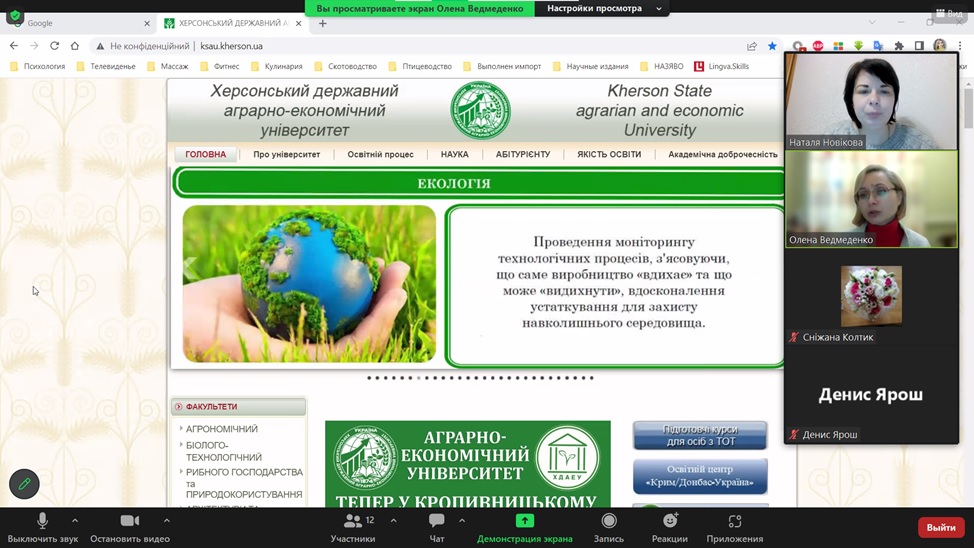Select Сніжана Колтик participant tile

pyautogui.click(x=871, y=297)
